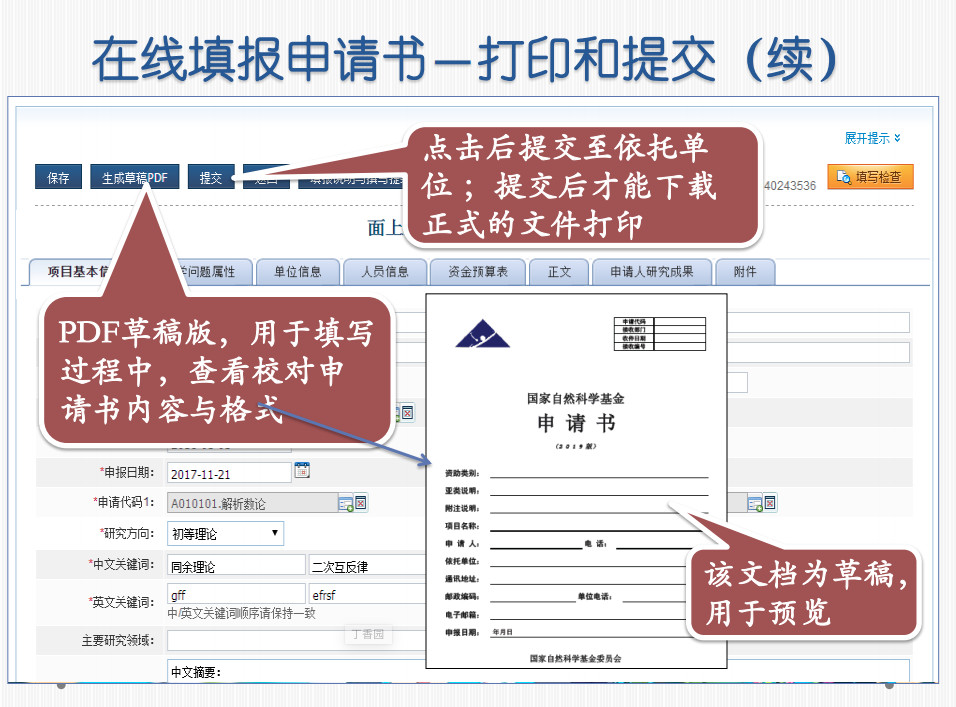Select the 资金预算表 tab
Image resolution: width=956 pixels, height=707 pixels.
click(x=478, y=272)
